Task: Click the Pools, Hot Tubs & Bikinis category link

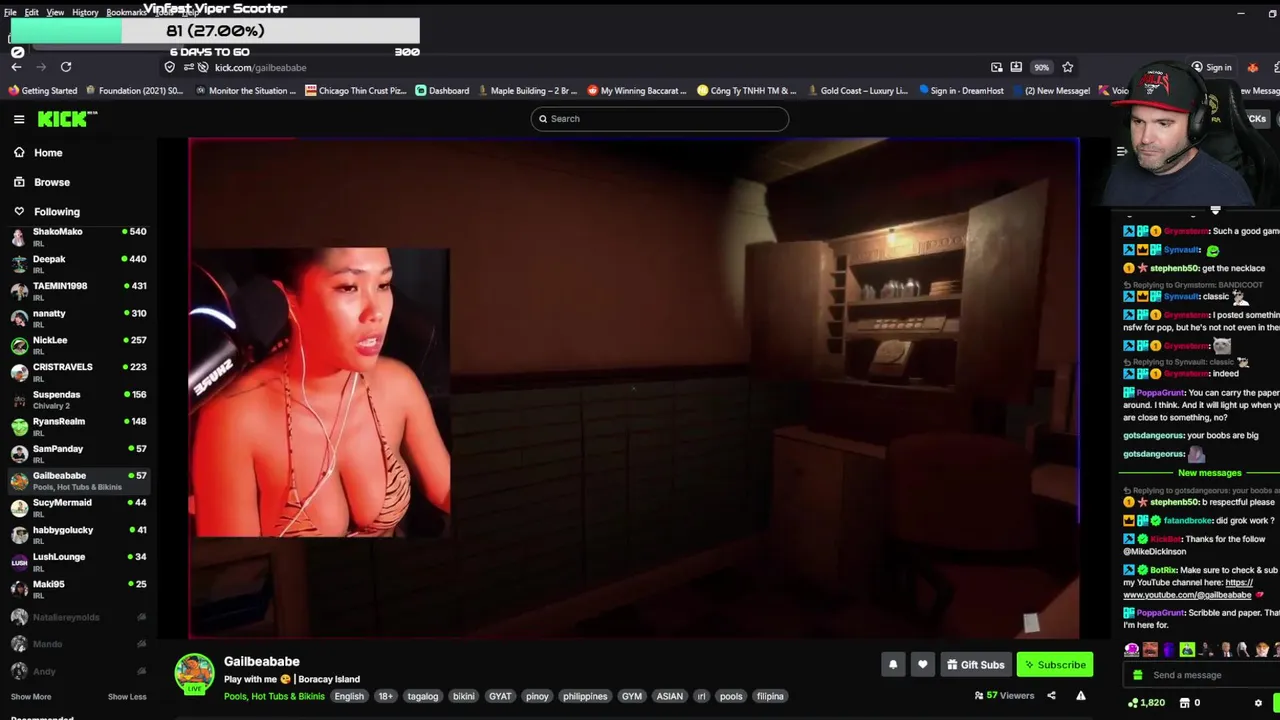Action: point(274,697)
